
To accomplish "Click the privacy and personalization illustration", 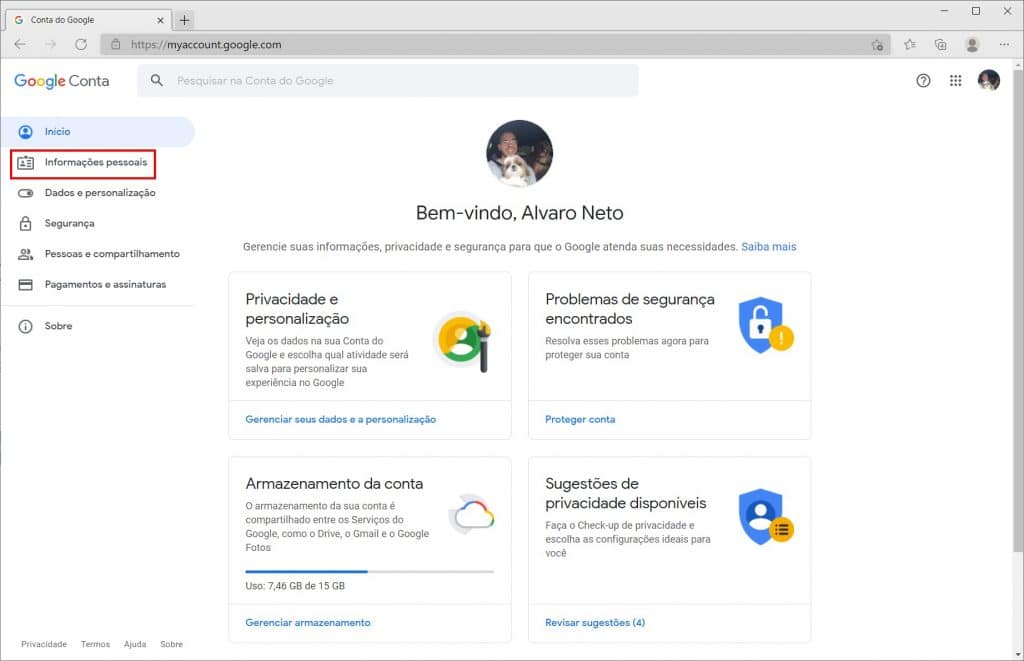I will tap(462, 342).
